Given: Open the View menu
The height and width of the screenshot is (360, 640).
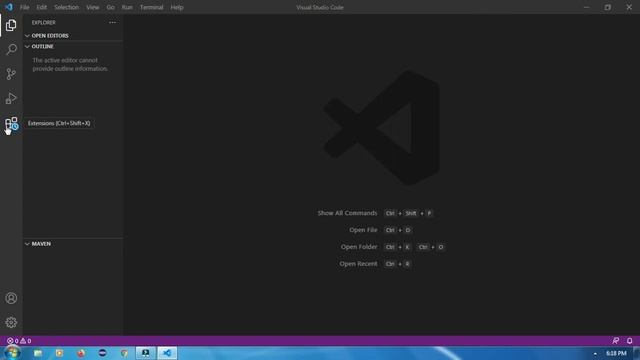Looking at the screenshot, I should click(x=92, y=7).
